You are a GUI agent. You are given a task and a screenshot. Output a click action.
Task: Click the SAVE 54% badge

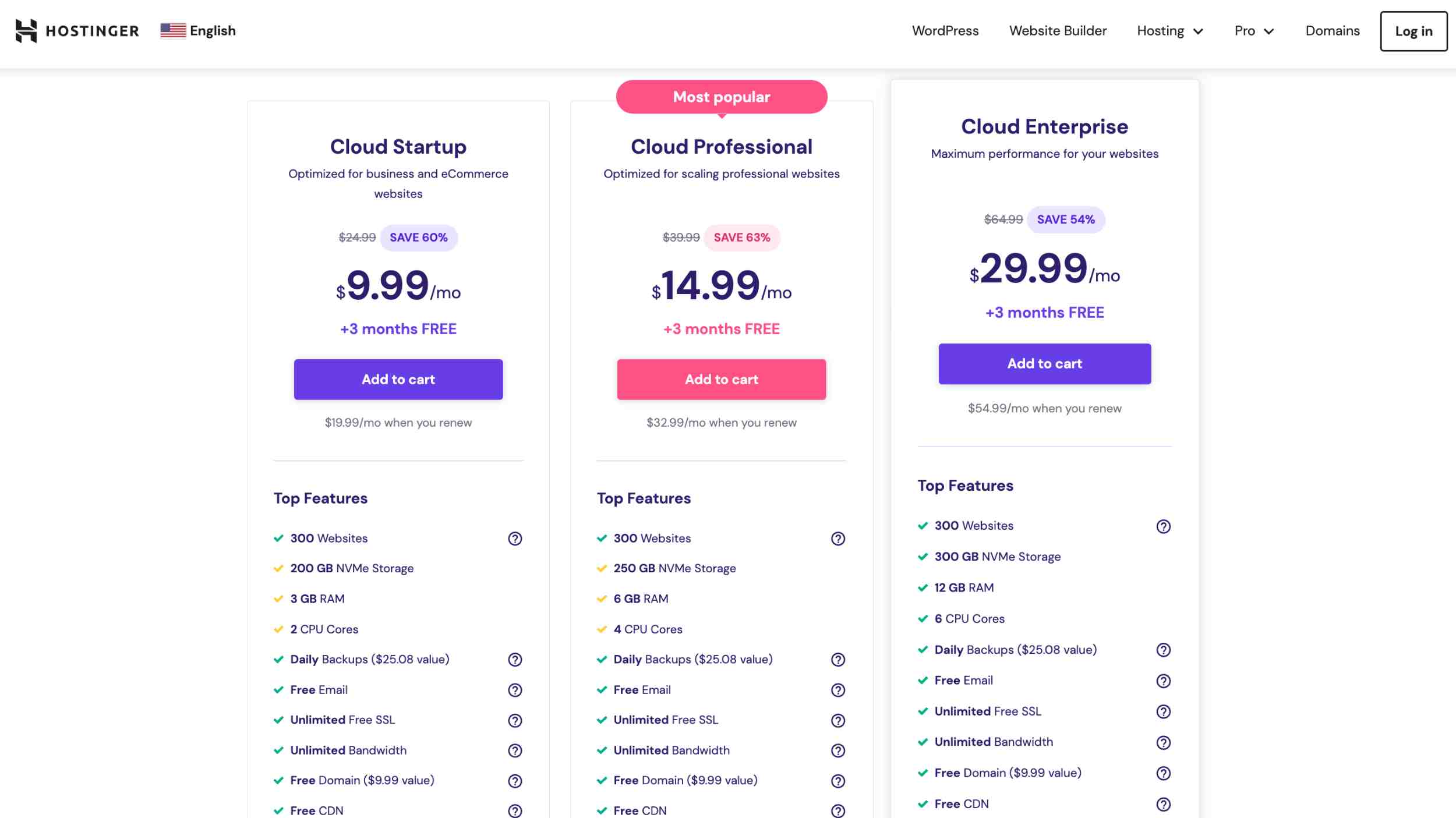click(x=1066, y=219)
